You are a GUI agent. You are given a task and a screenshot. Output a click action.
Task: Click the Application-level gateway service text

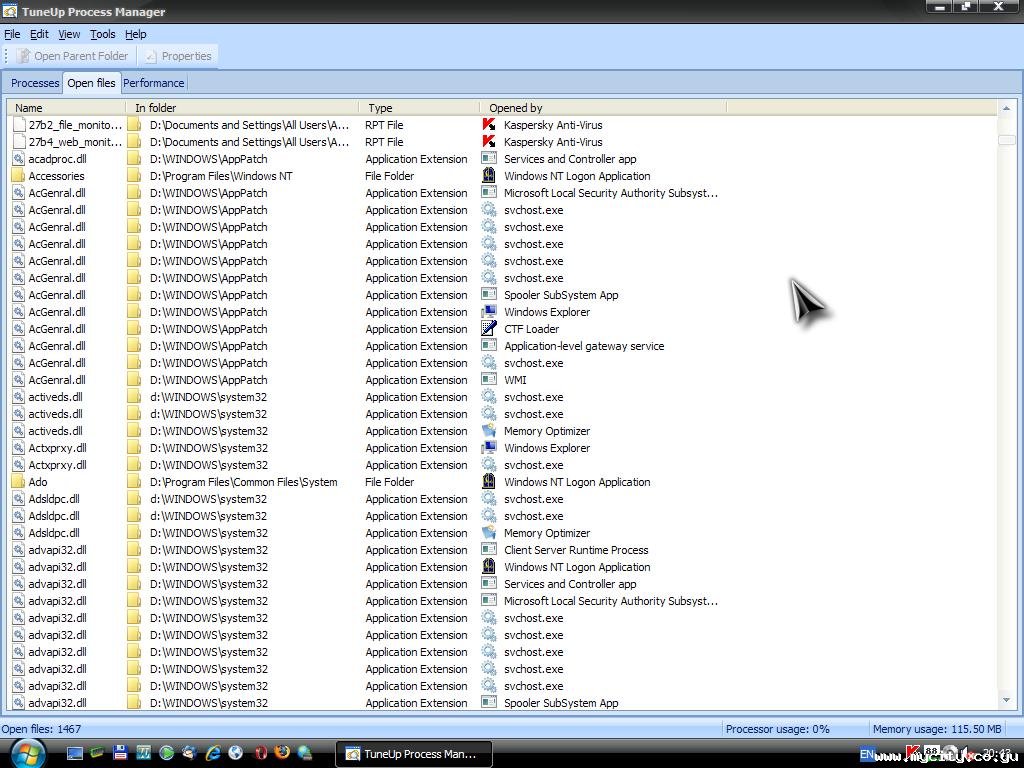point(584,345)
